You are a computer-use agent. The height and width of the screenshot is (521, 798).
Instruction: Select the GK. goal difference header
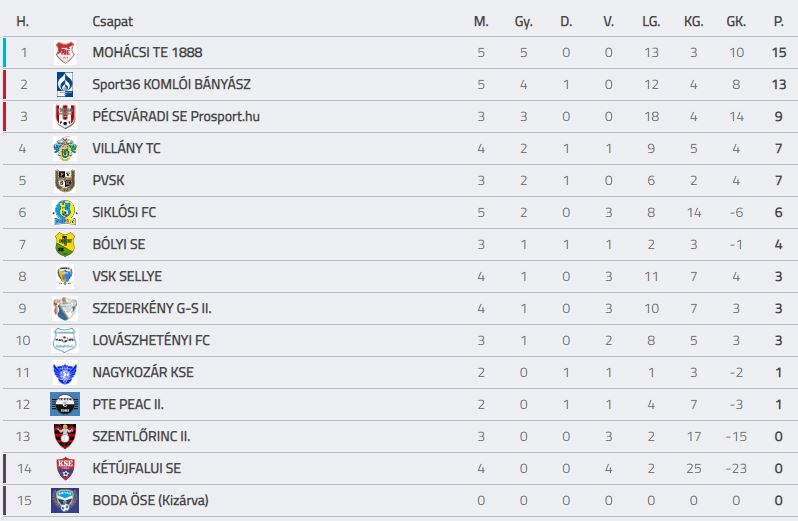pos(736,22)
